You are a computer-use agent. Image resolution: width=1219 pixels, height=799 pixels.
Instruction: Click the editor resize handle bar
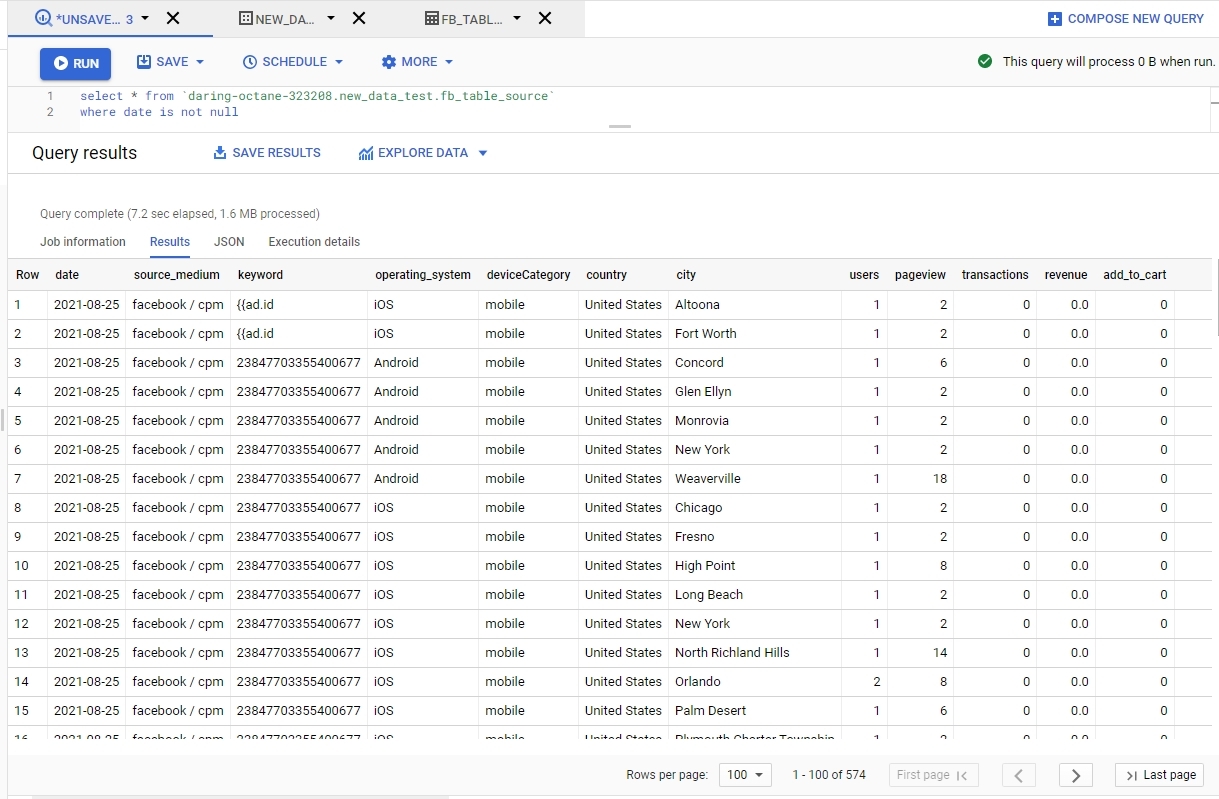tap(620, 127)
